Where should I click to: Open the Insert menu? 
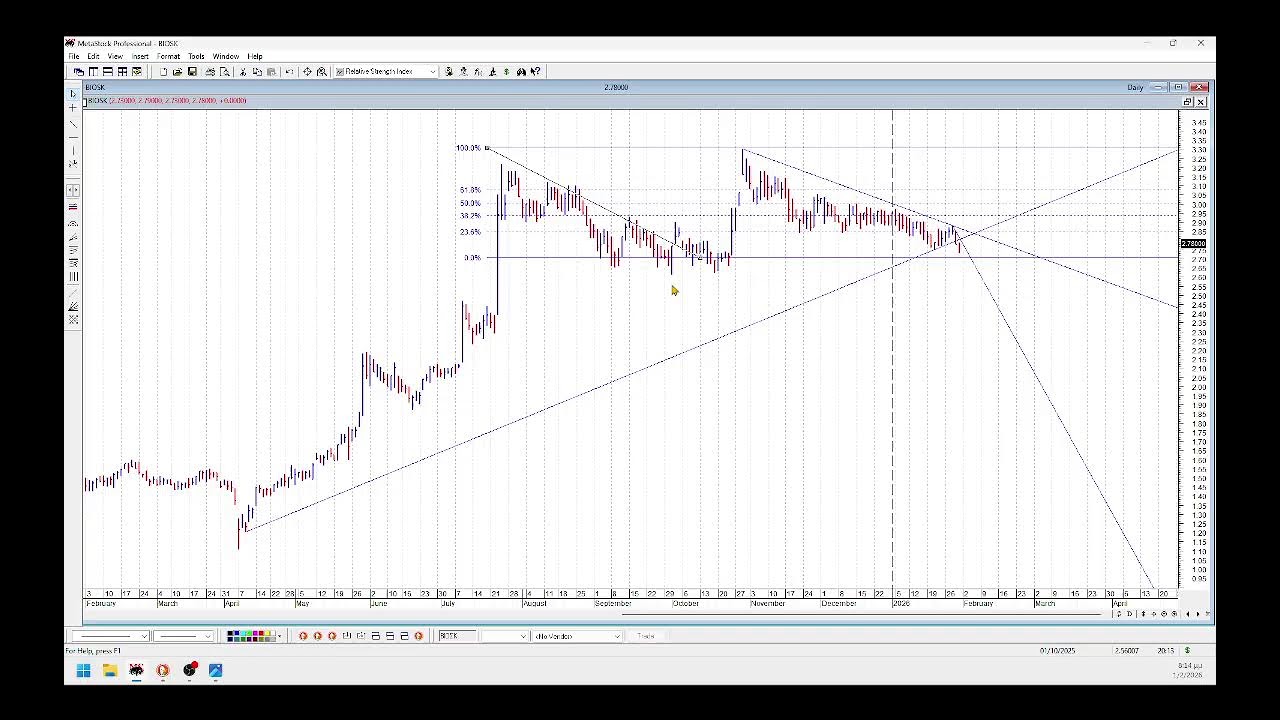pos(140,56)
